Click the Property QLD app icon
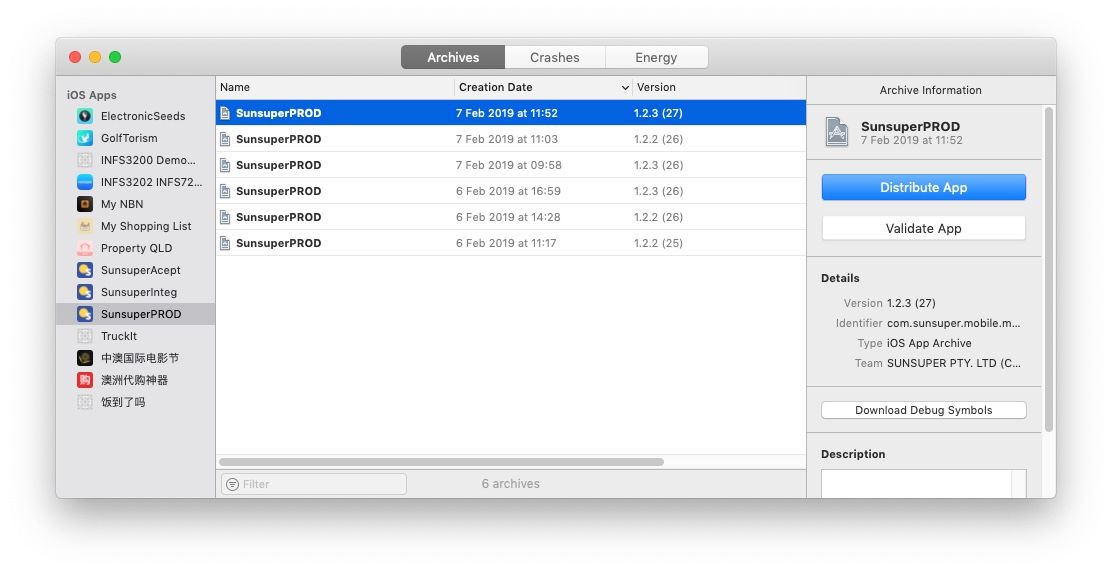This screenshot has width=1112, height=572. pyautogui.click(x=85, y=247)
